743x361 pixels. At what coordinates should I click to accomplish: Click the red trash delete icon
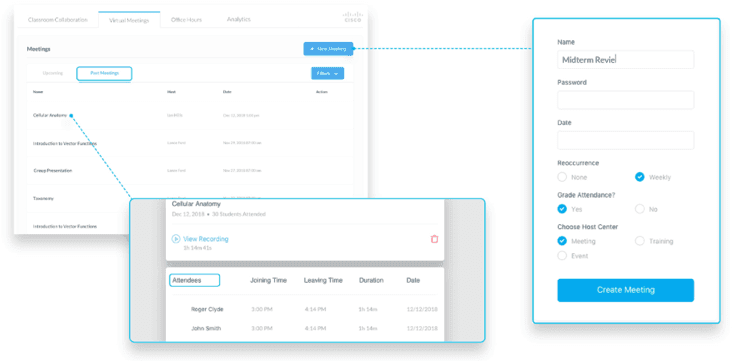(434, 239)
